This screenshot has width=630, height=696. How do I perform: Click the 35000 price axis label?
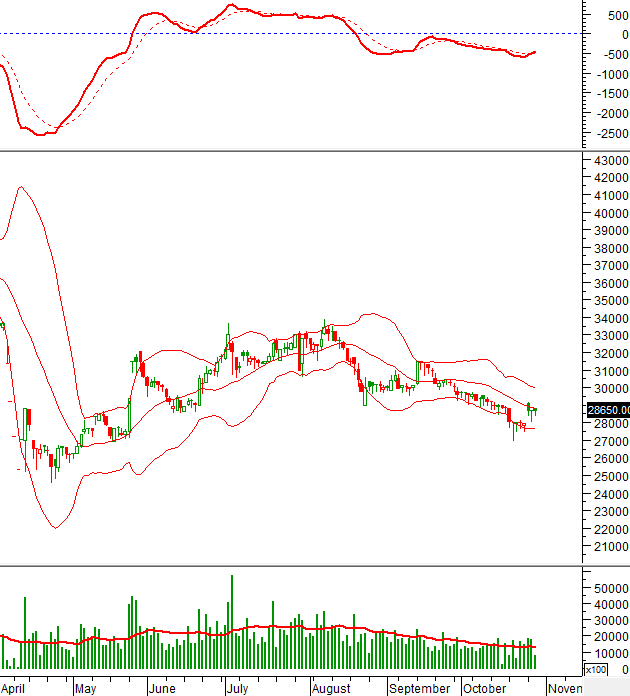click(610, 301)
